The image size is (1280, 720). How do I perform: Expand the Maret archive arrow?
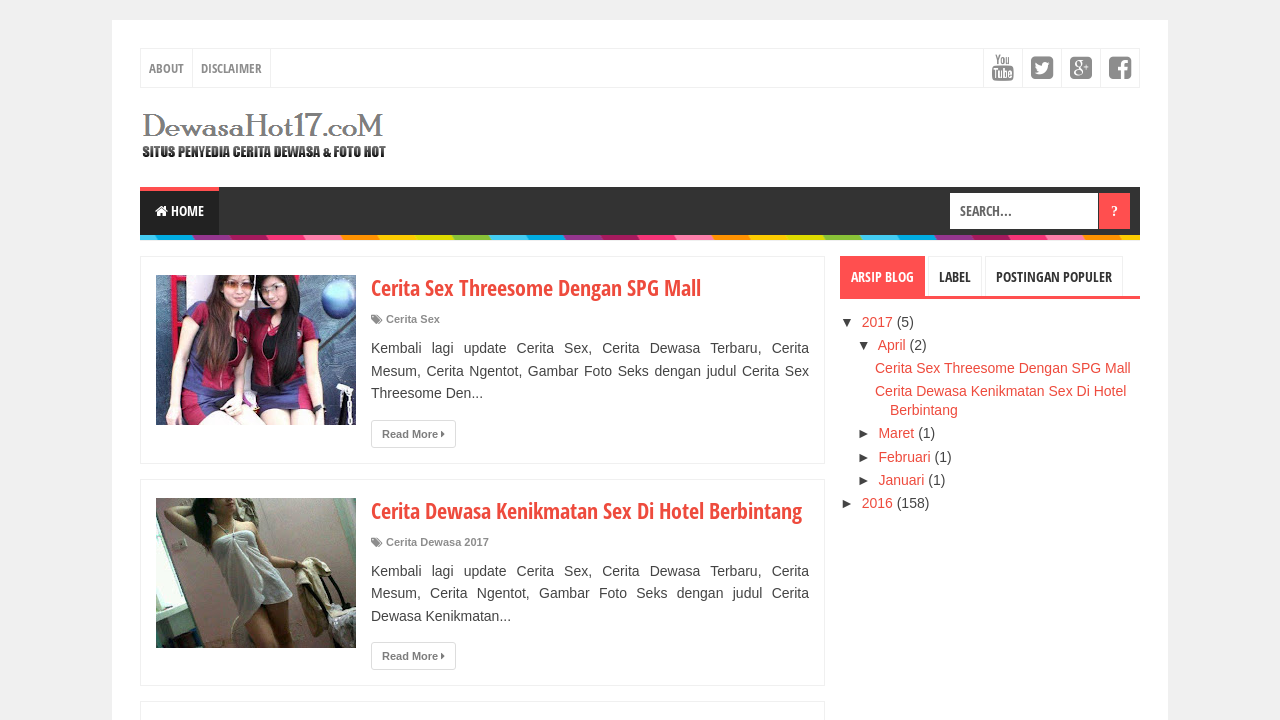pyautogui.click(x=865, y=433)
